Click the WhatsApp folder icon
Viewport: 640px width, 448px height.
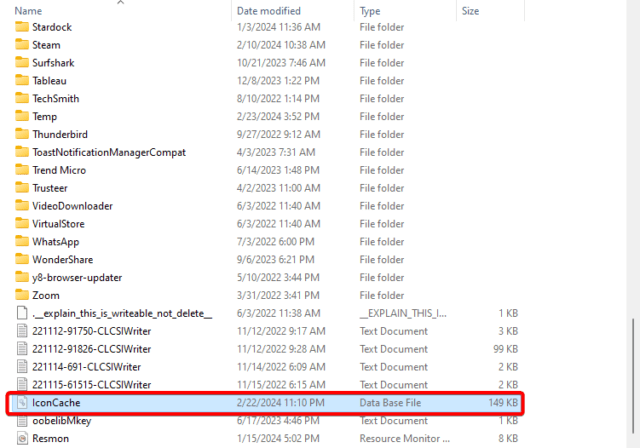tap(22, 242)
